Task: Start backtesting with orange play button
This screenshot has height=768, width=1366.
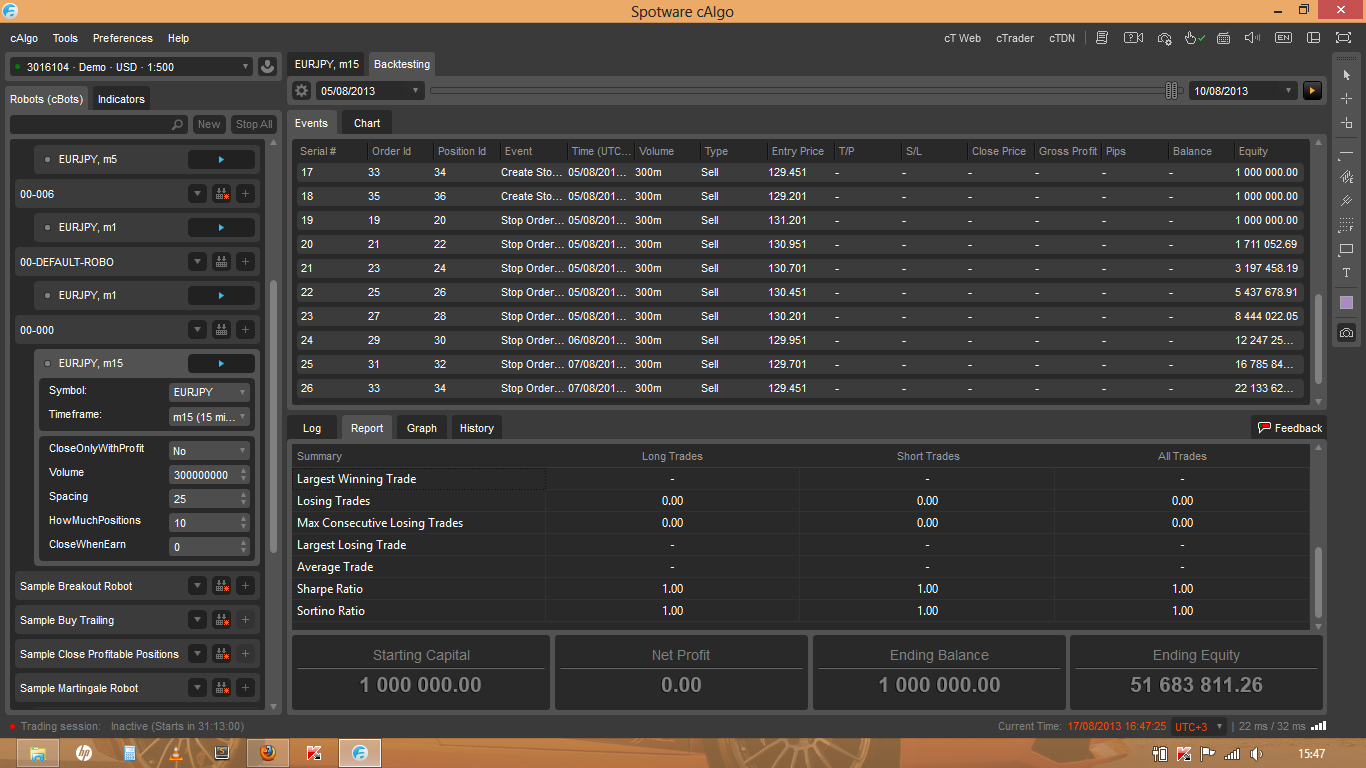Action: [1313, 91]
